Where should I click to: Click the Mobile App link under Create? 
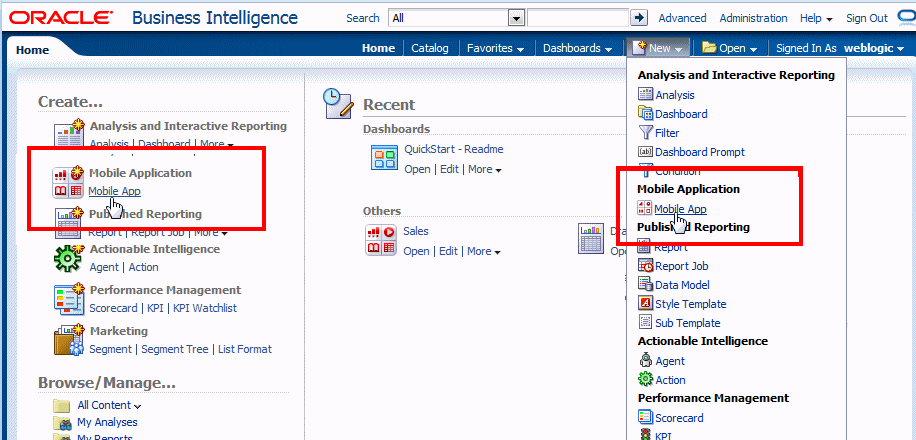(x=114, y=191)
